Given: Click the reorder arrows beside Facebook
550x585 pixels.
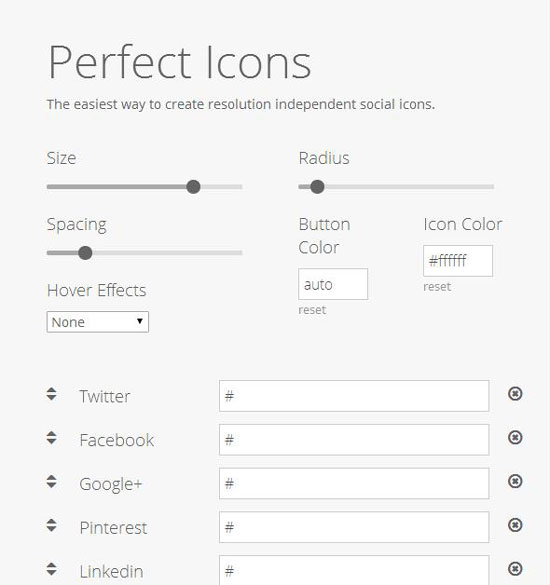Looking at the screenshot, I should click(x=51, y=438).
